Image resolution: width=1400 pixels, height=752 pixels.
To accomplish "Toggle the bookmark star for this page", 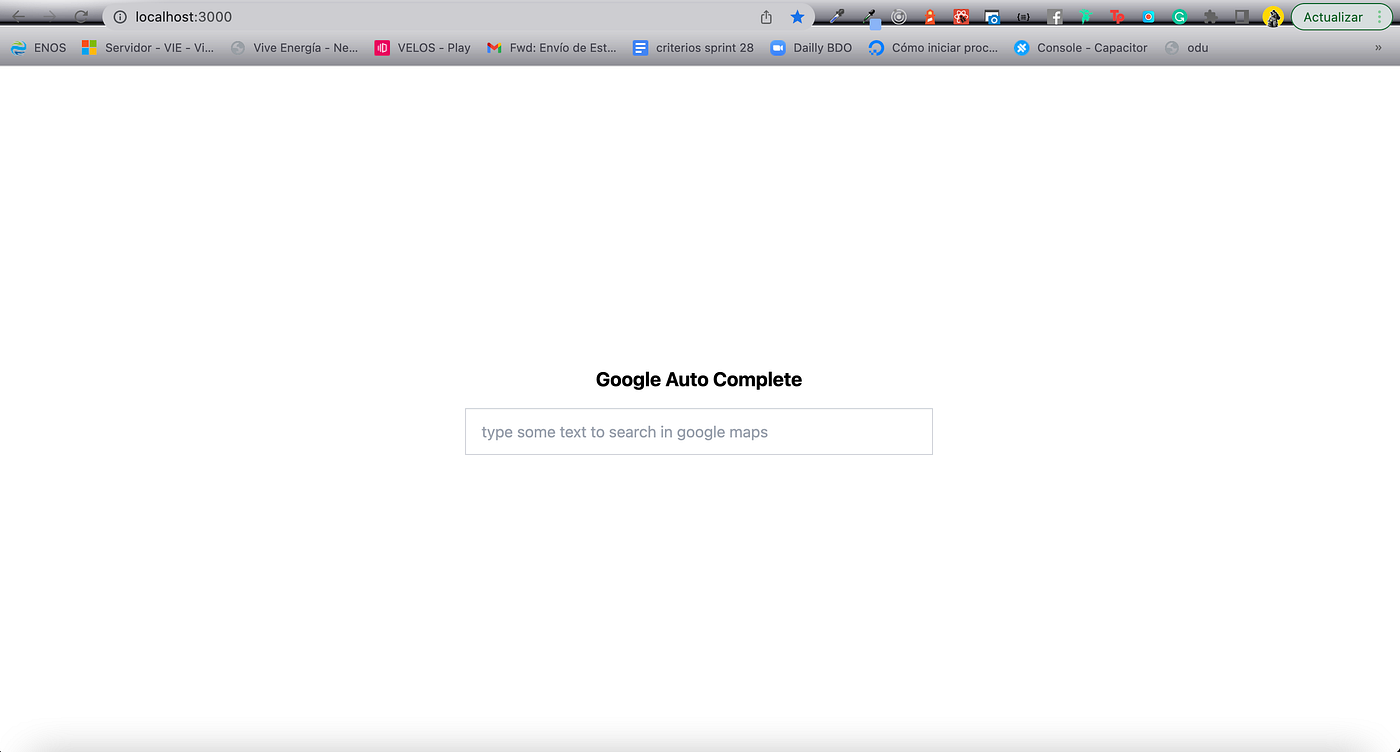I will coord(797,17).
